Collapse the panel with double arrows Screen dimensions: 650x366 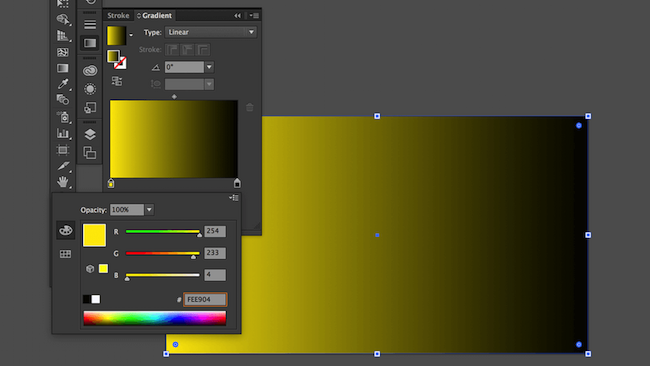point(238,16)
